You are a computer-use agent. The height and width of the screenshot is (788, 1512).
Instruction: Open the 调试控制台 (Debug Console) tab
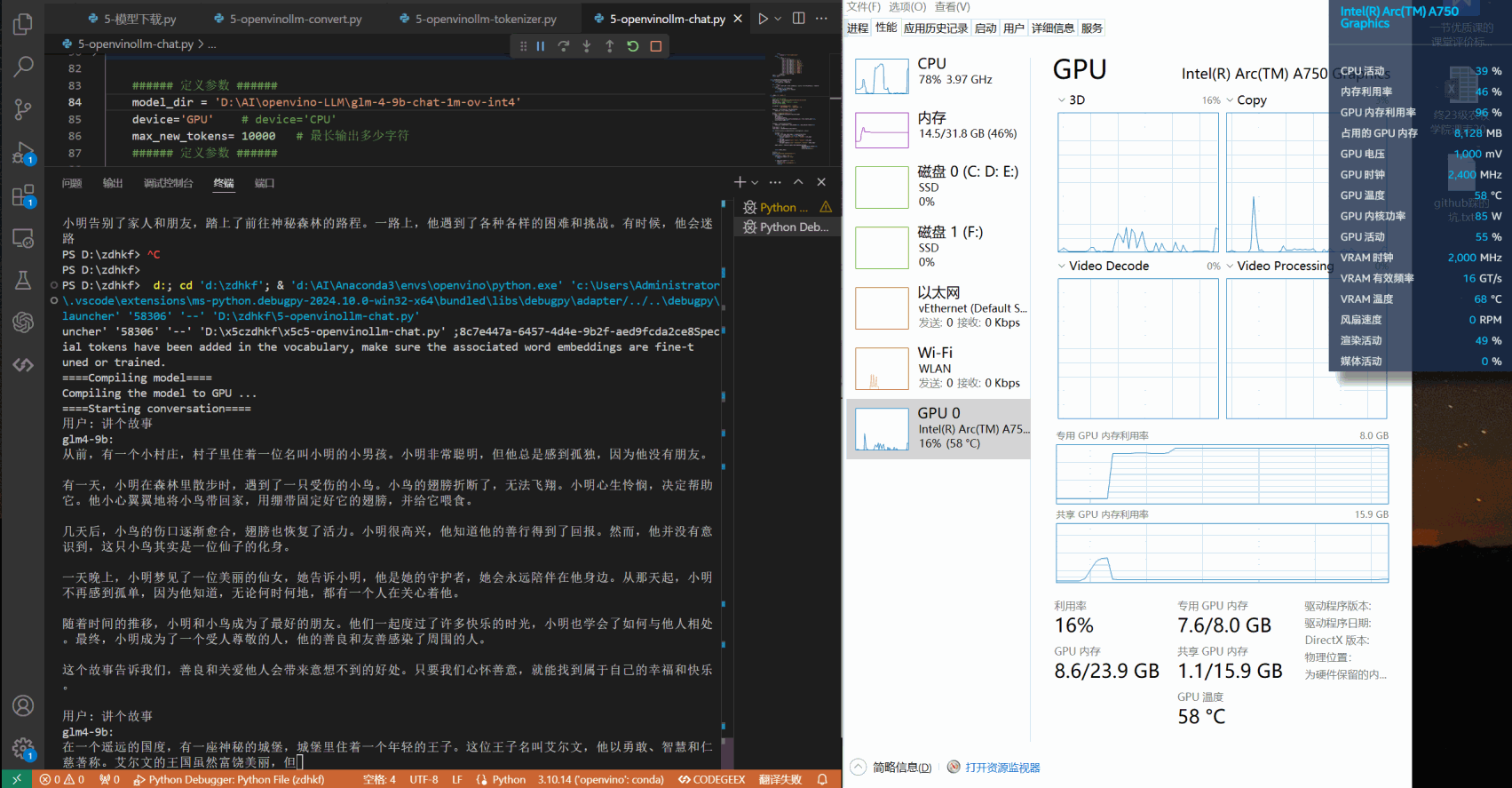(x=168, y=183)
